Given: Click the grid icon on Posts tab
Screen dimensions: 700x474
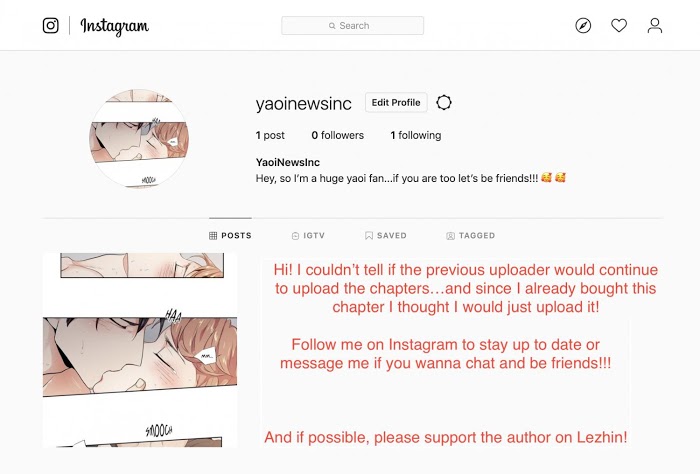Looking at the screenshot, I should click(x=213, y=236).
